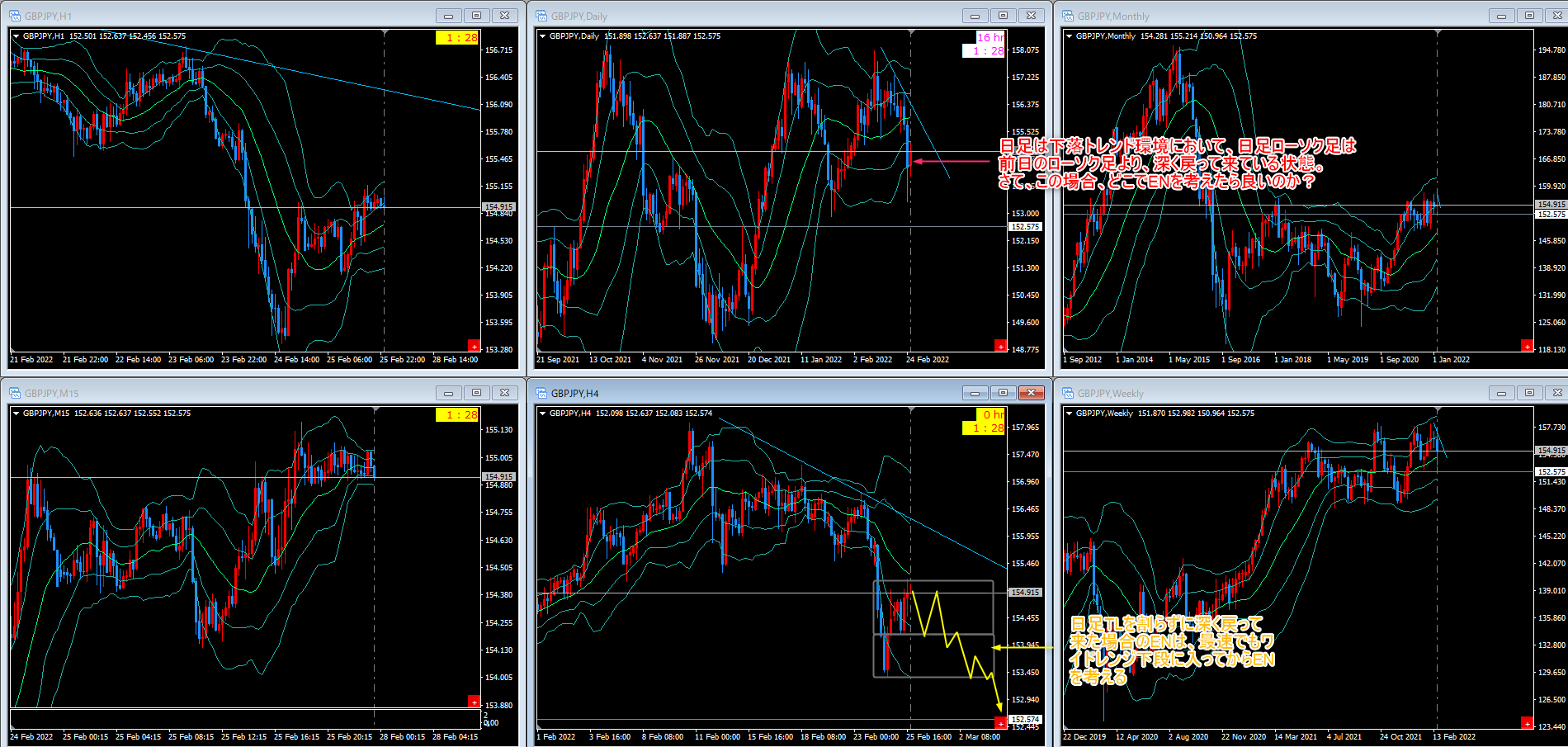The width and height of the screenshot is (1568, 747).
Task: Click the GBPJPY,Weekly chart window icon
Action: coord(1068,393)
